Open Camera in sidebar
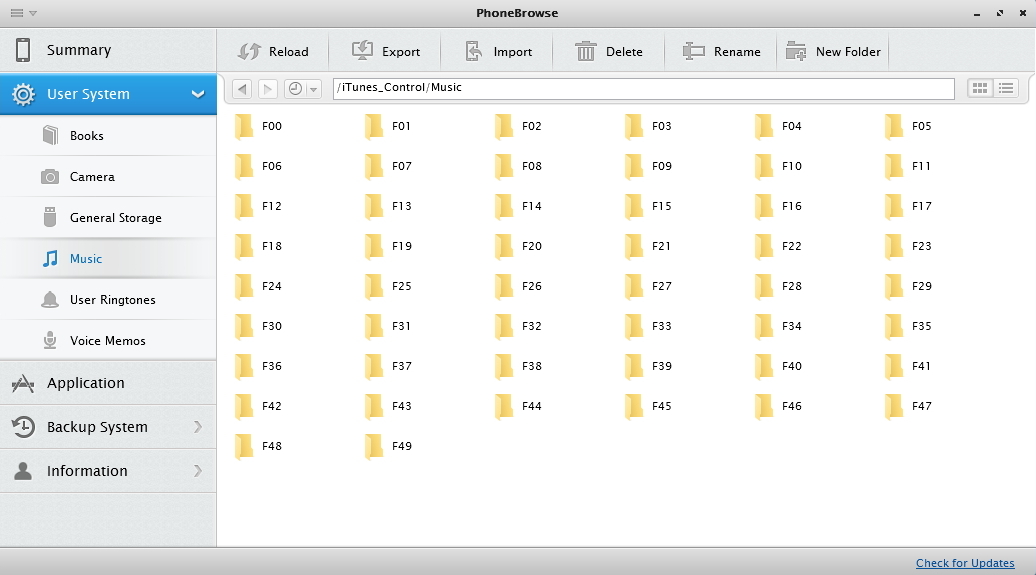The width and height of the screenshot is (1036, 575). [x=108, y=176]
